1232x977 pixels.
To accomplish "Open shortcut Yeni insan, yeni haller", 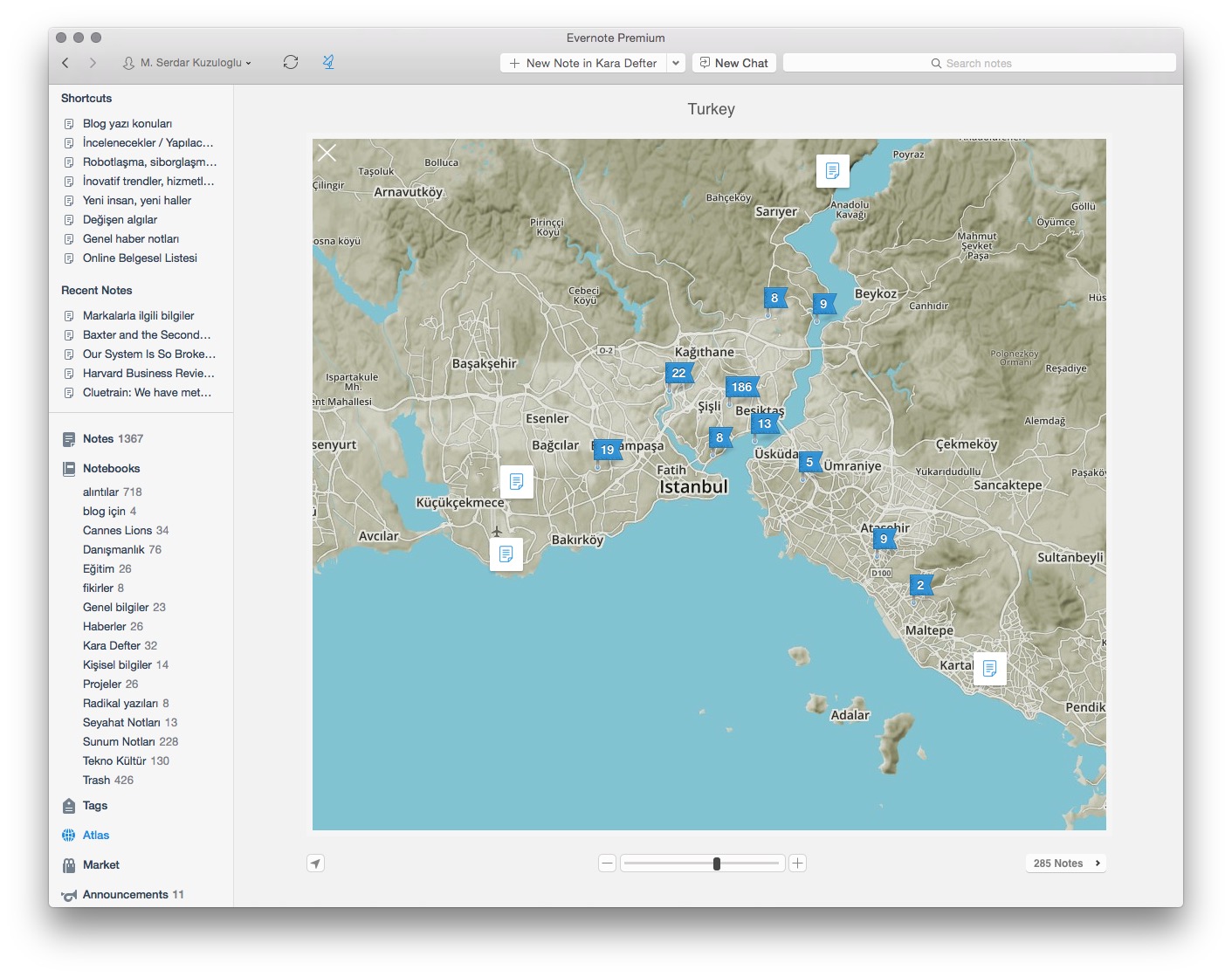I will [137, 201].
